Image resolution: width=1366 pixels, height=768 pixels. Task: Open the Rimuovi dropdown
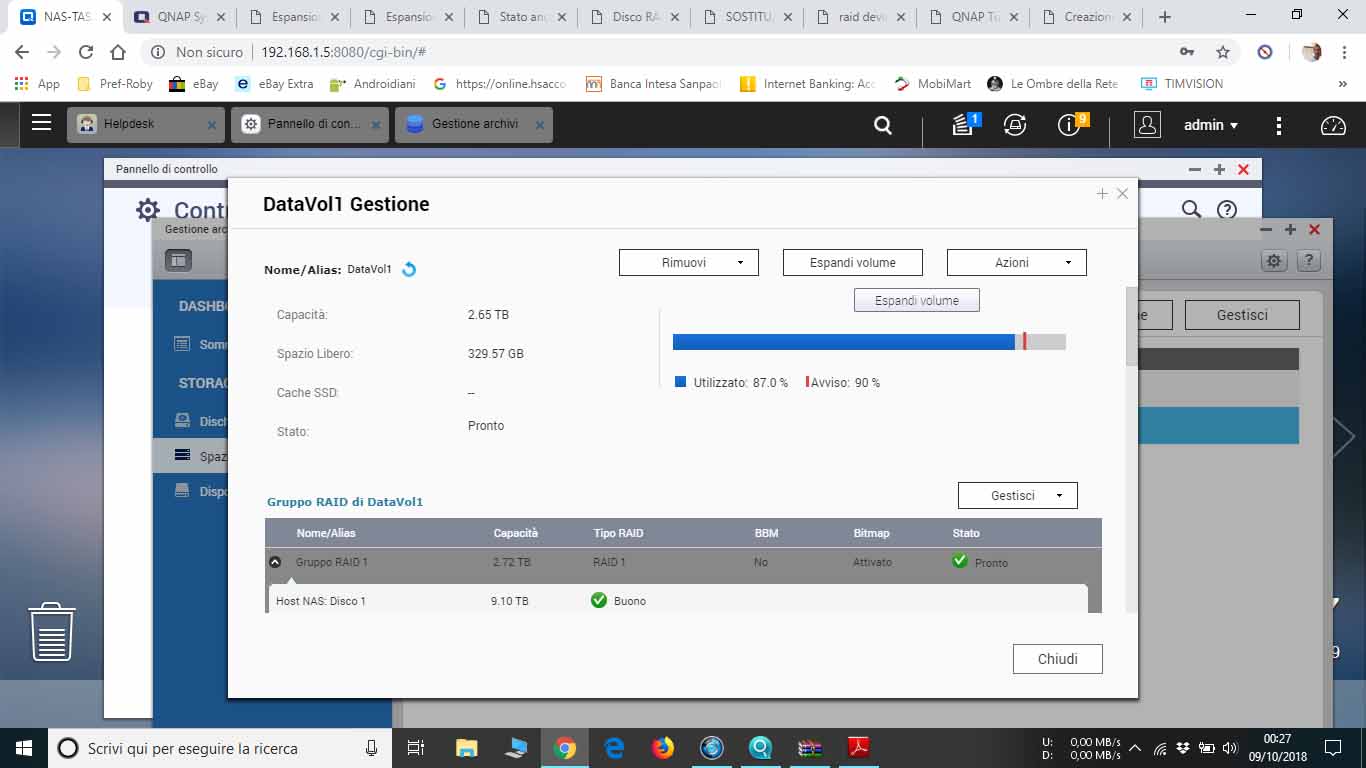[688, 262]
